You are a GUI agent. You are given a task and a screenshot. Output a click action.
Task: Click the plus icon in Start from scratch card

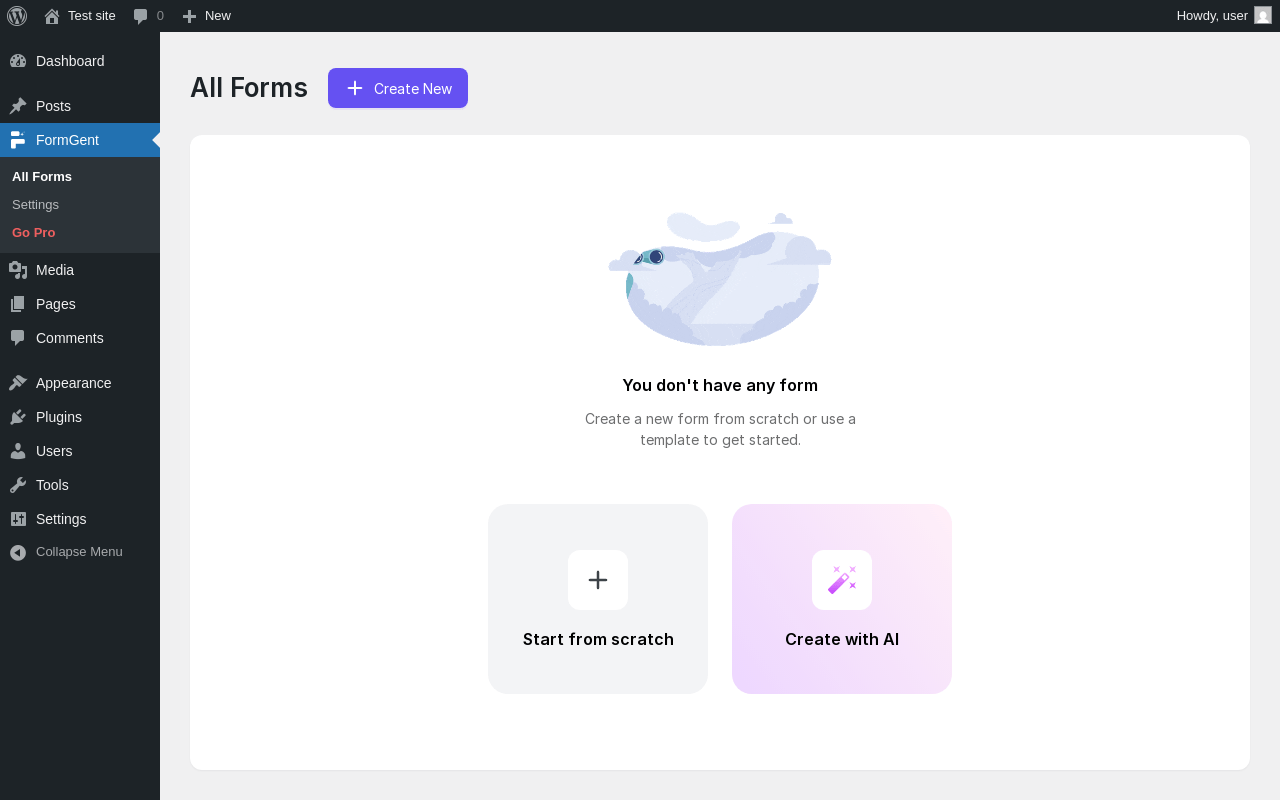pyautogui.click(x=598, y=580)
